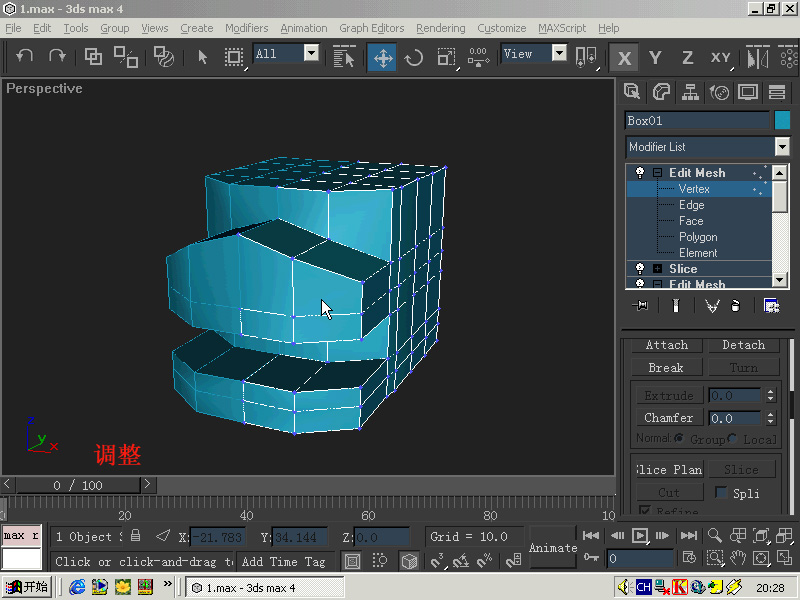Image resolution: width=800 pixels, height=600 pixels.
Task: Toggle the Animate button
Action: point(553,547)
